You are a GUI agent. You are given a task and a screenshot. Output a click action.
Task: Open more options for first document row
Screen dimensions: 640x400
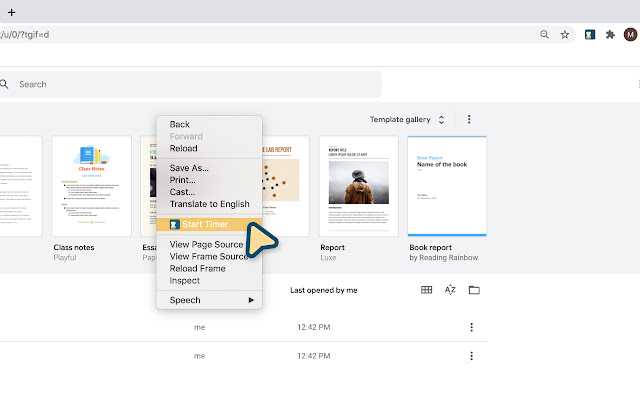pyautogui.click(x=471, y=327)
